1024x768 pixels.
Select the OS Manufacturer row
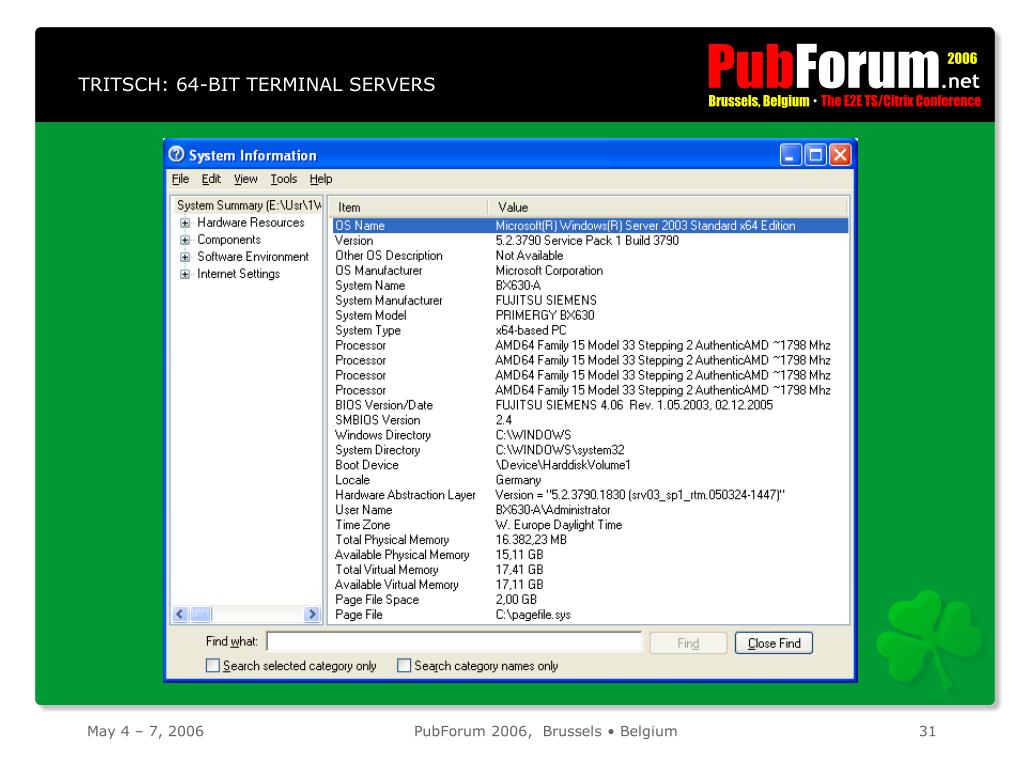tap(590, 270)
